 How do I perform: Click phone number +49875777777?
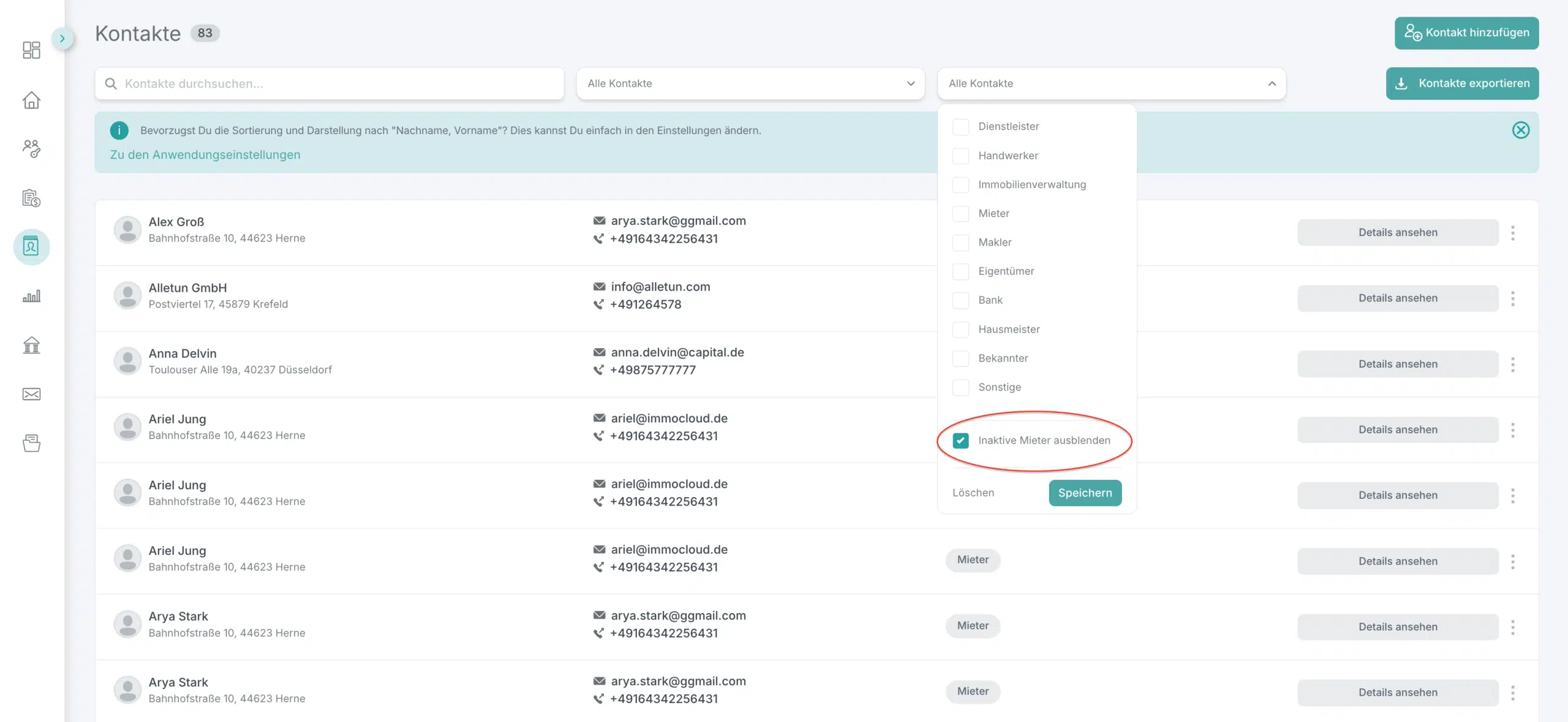(x=652, y=370)
